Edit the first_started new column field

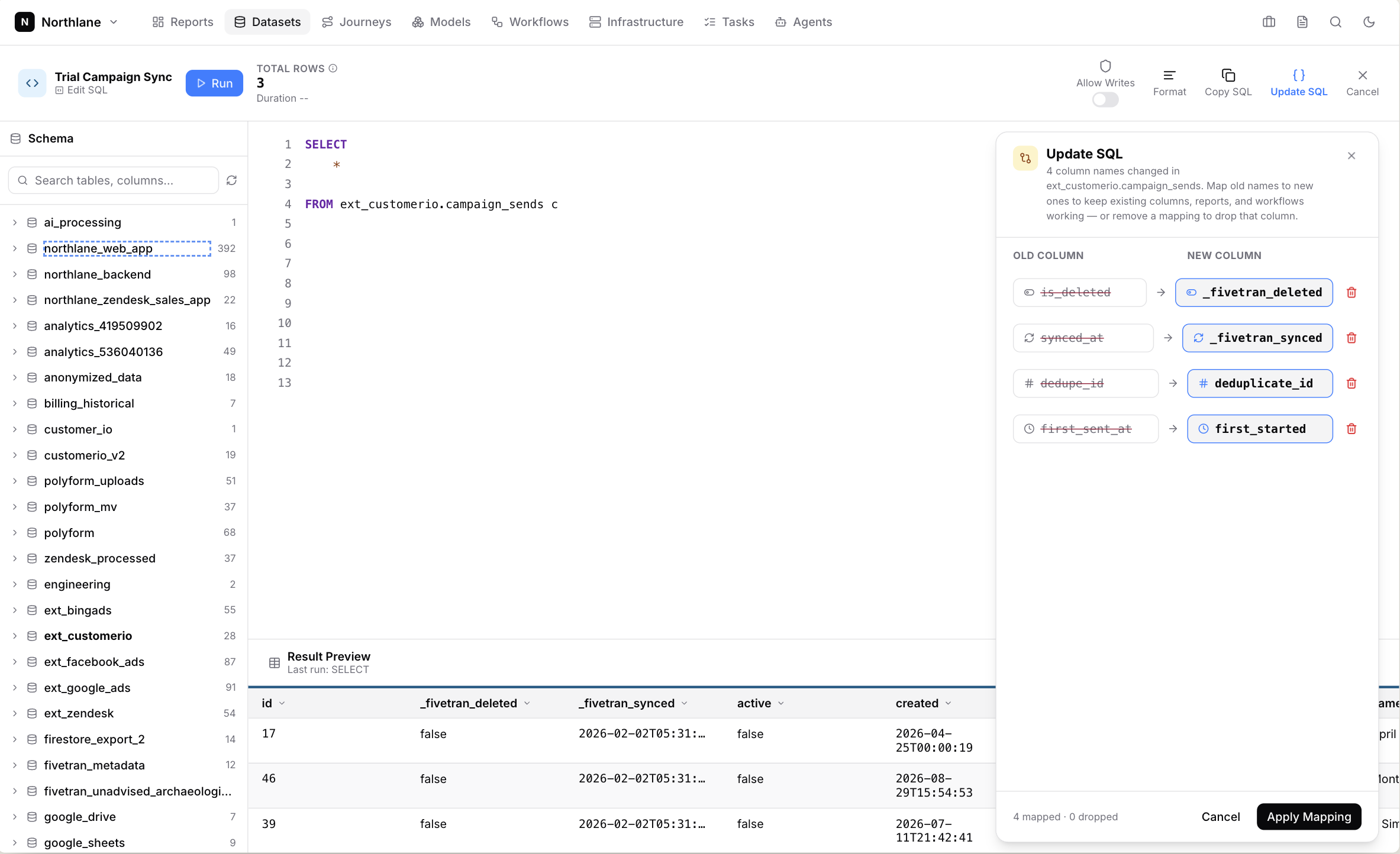coord(1260,429)
